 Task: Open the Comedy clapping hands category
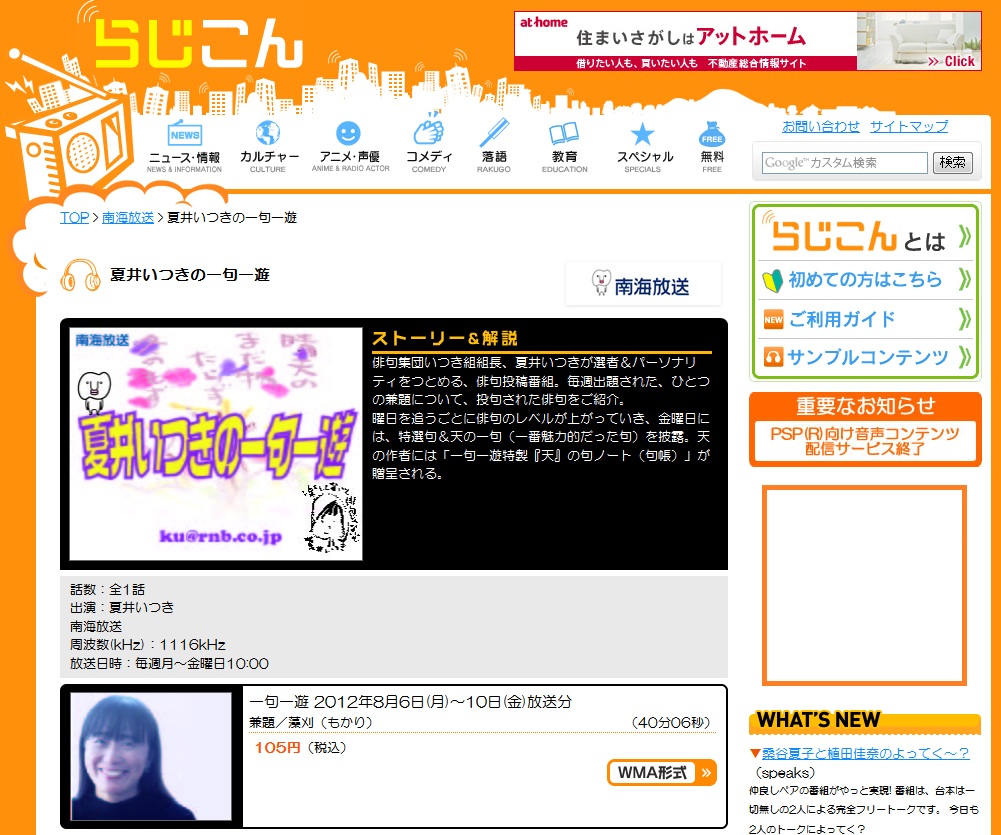(x=429, y=144)
